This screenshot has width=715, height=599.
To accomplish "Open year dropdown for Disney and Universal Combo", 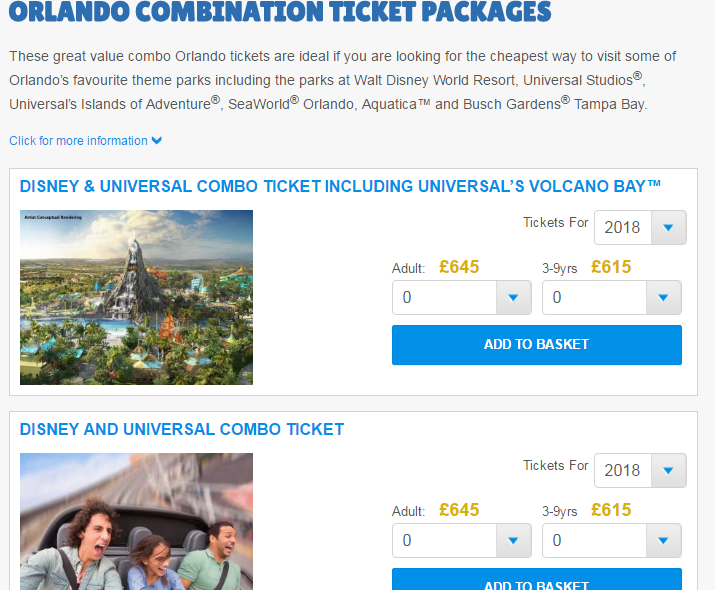I will point(640,470).
